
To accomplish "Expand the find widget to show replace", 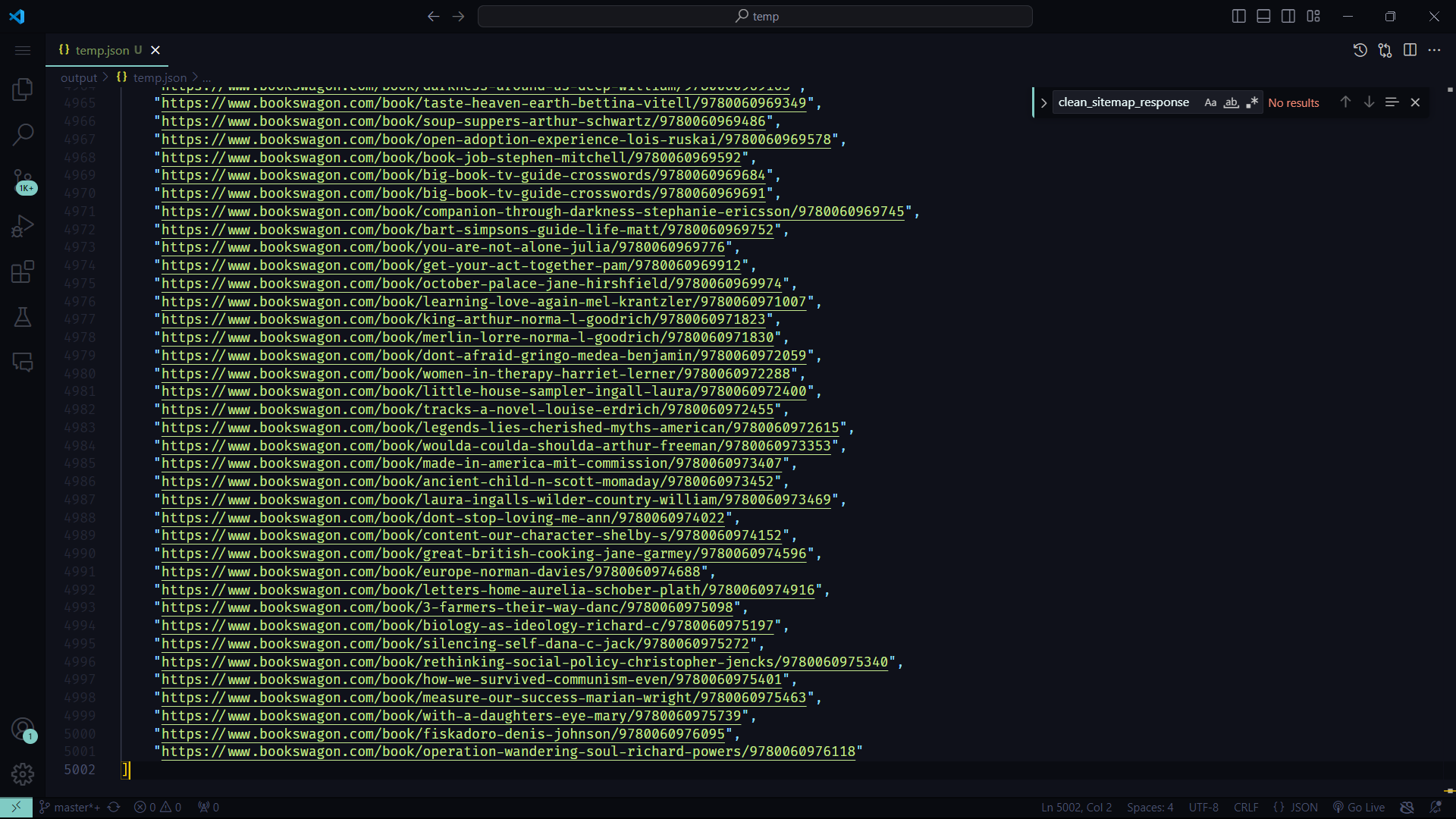I will pyautogui.click(x=1044, y=102).
